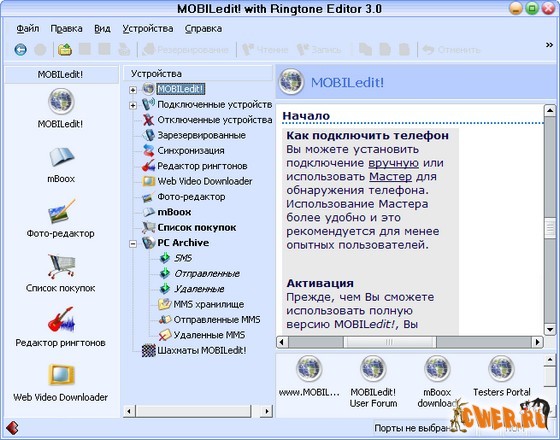This screenshot has height=440, width=560.
Task: Click the folder Up toolbar icon
Action: [x=65, y=50]
